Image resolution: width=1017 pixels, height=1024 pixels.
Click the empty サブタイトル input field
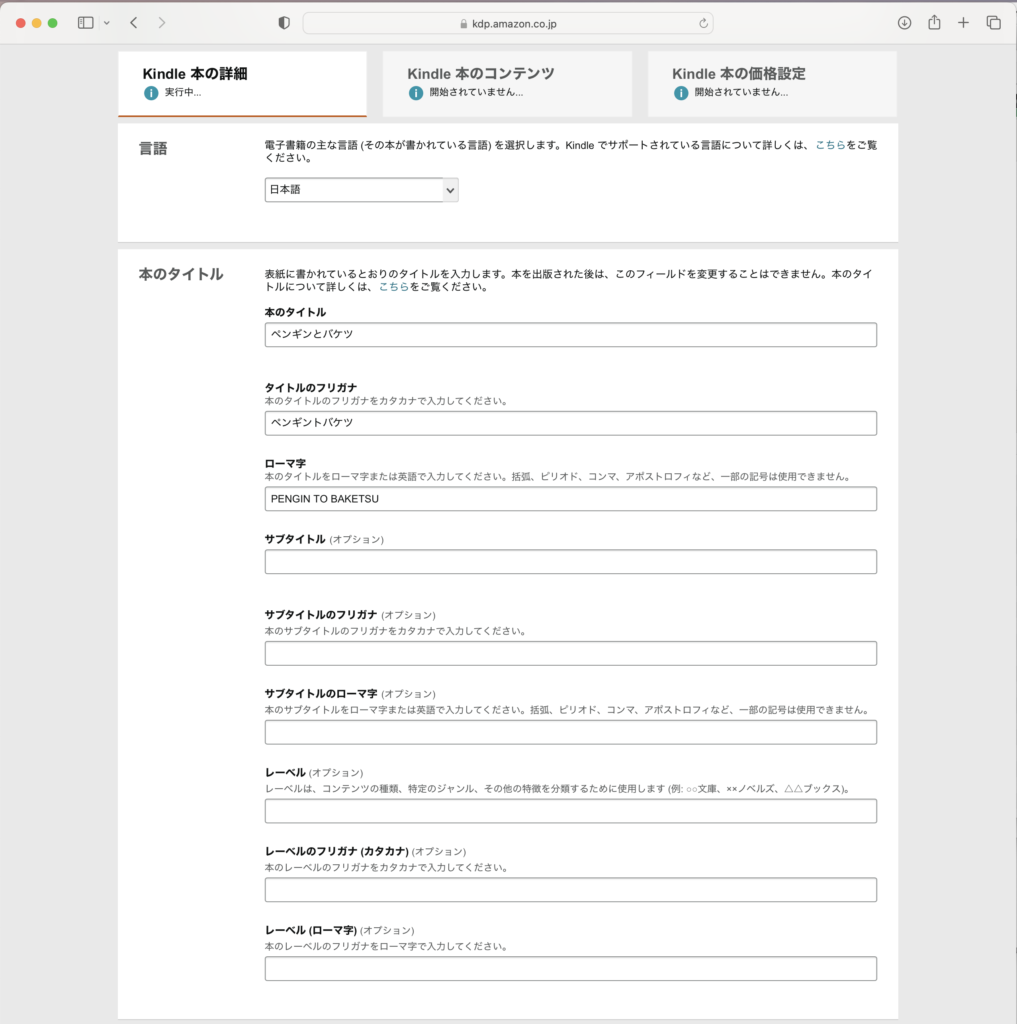pos(570,562)
